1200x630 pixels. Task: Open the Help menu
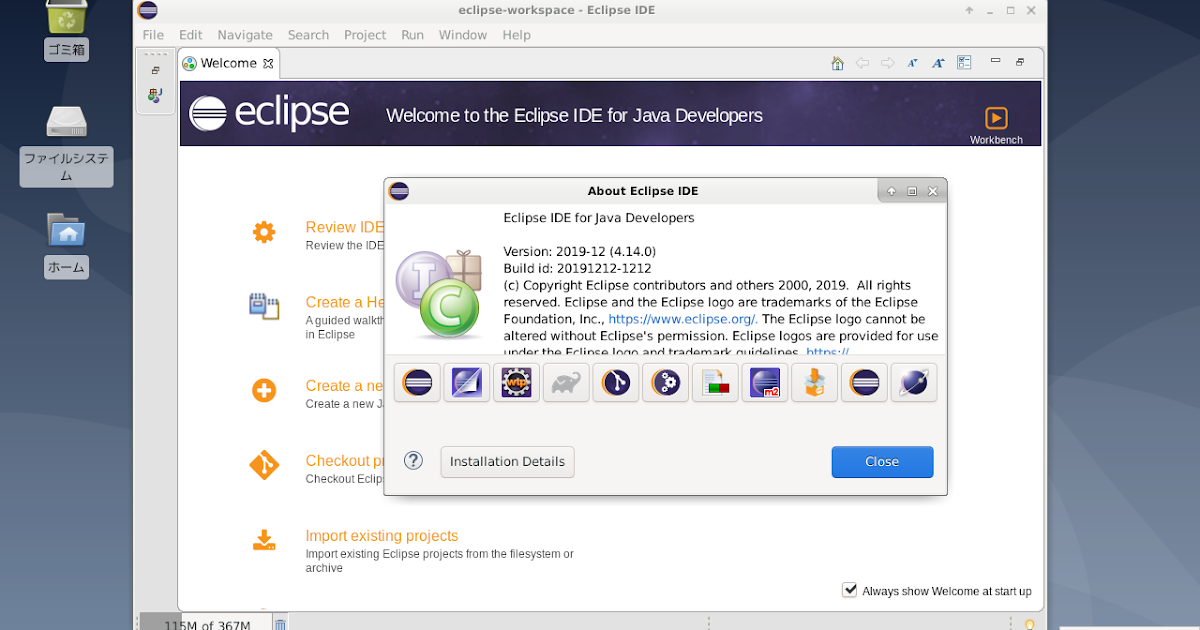click(x=516, y=35)
